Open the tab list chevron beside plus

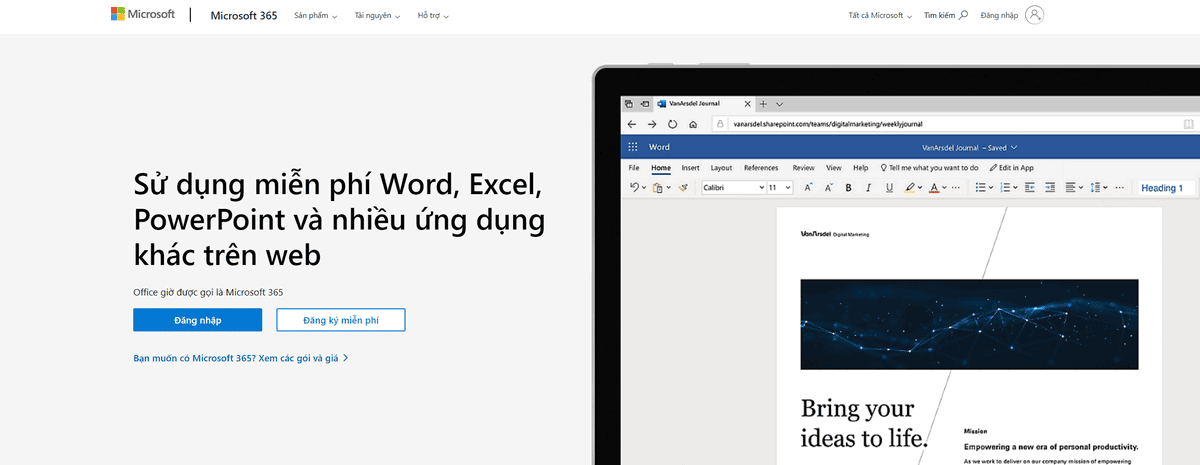point(780,103)
